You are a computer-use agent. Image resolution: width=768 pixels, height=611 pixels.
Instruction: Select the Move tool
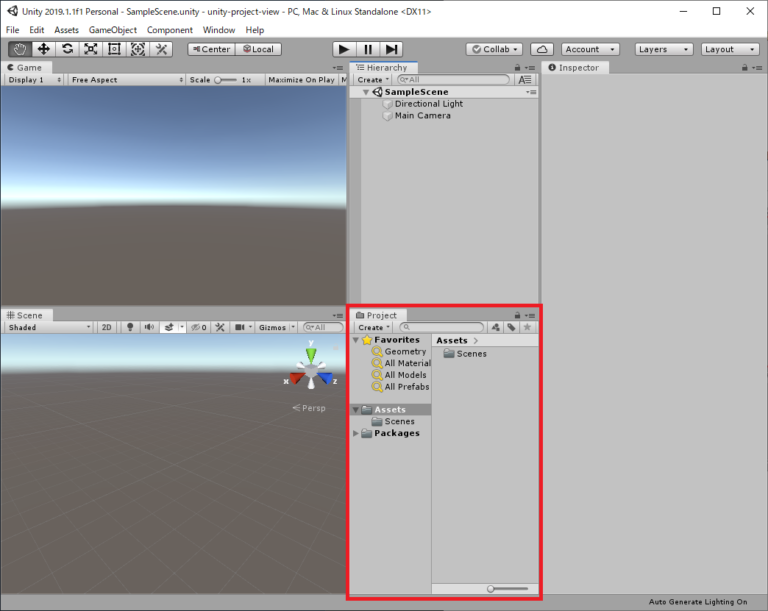tap(44, 49)
